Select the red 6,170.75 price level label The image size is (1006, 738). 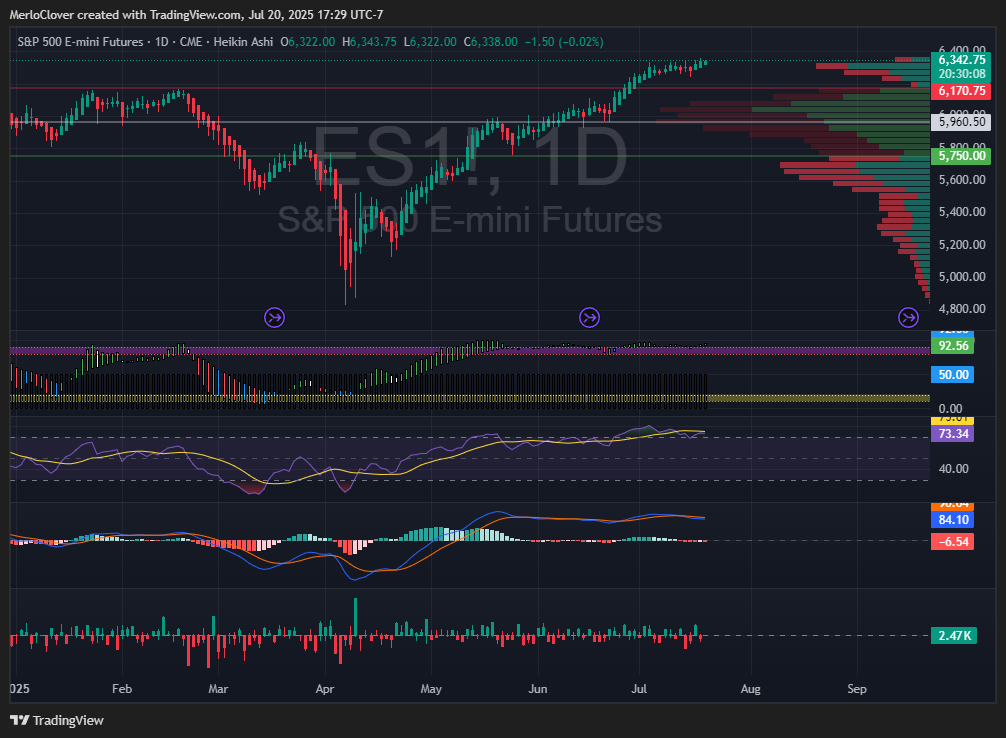(961, 90)
